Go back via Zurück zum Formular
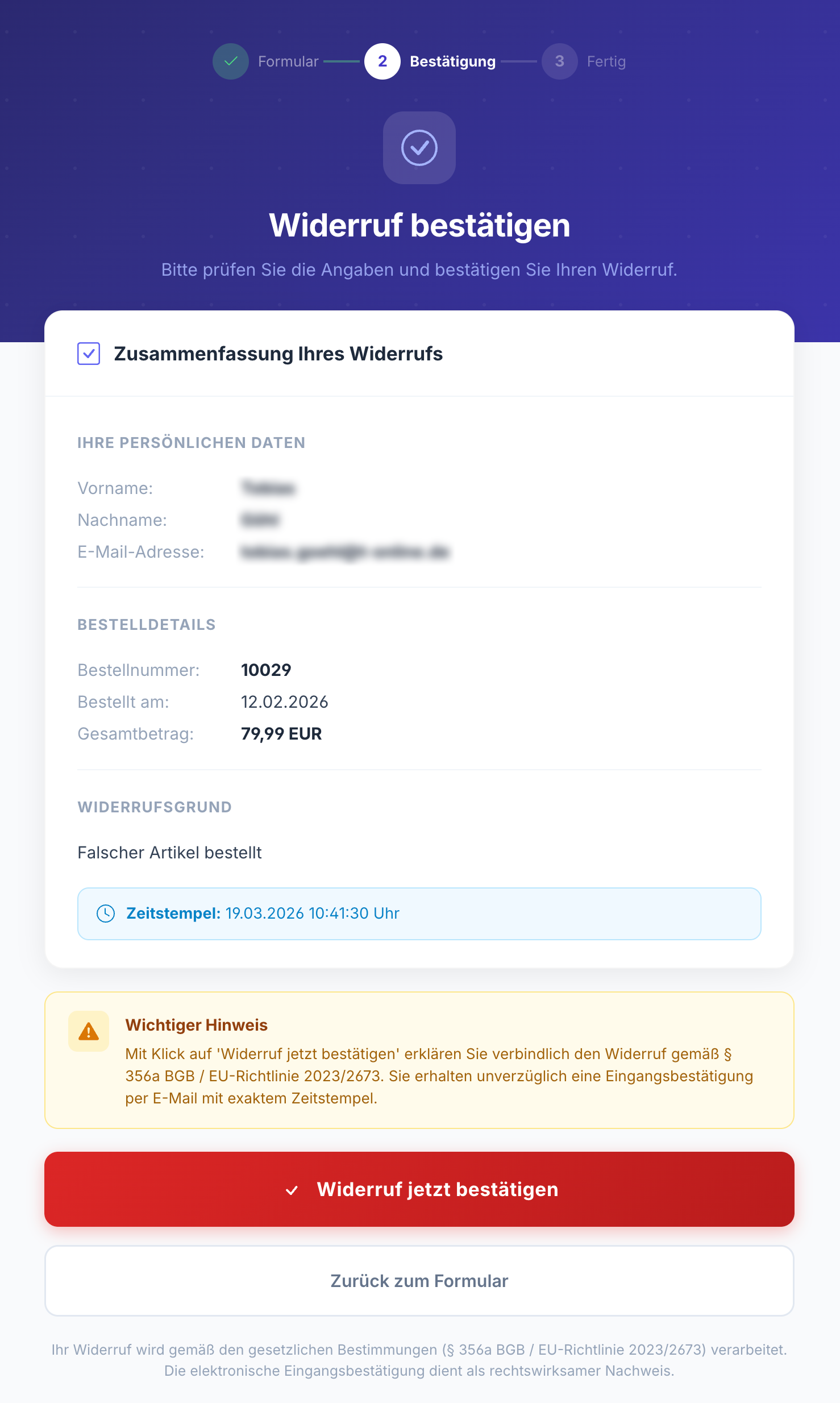 point(419,1281)
